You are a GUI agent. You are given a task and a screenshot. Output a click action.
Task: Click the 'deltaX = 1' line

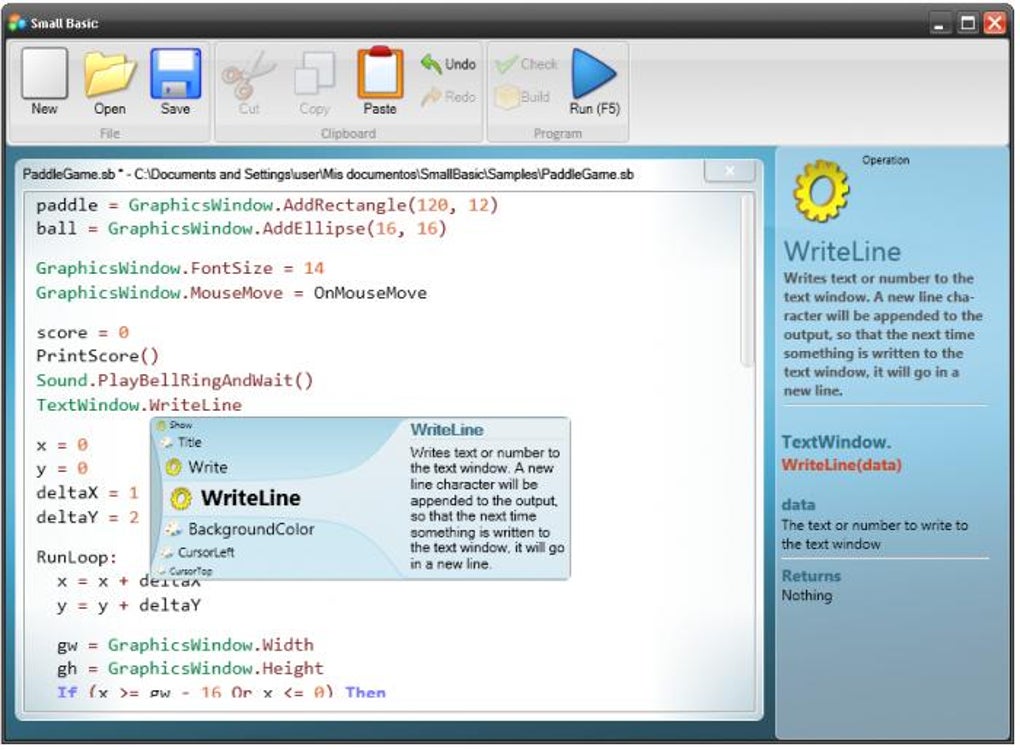[88, 493]
